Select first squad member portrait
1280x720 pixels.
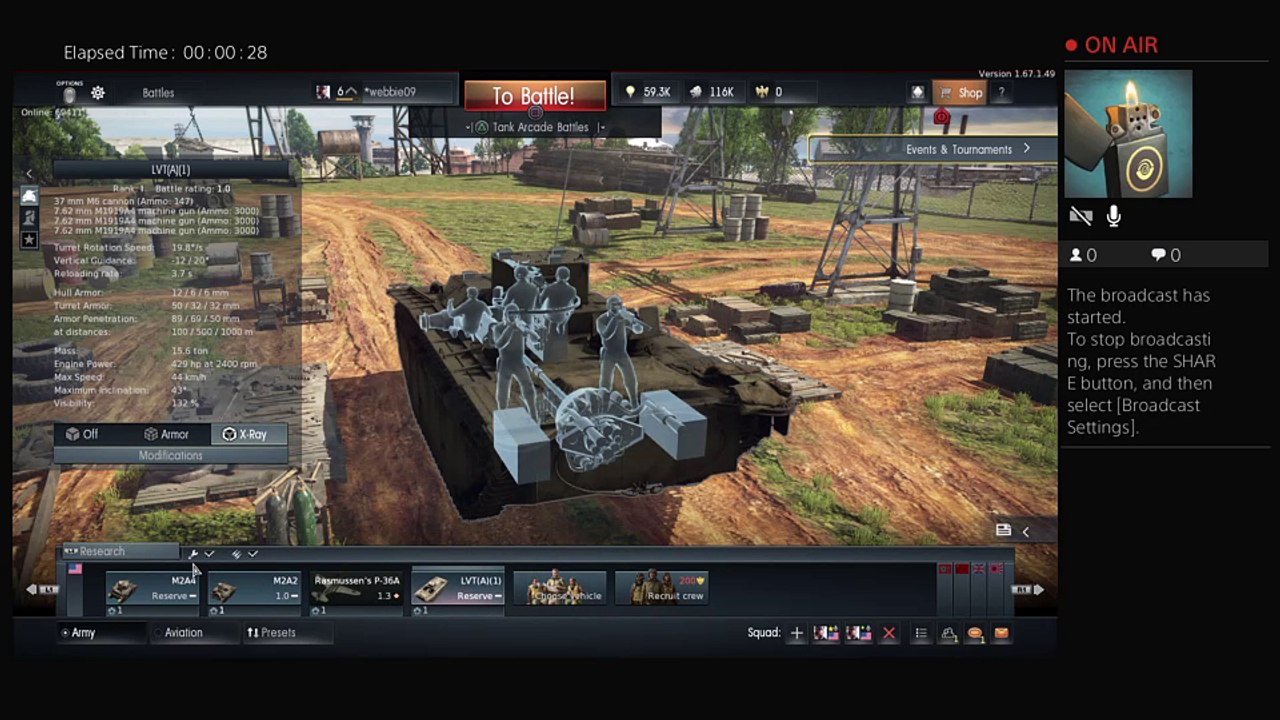[826, 633]
